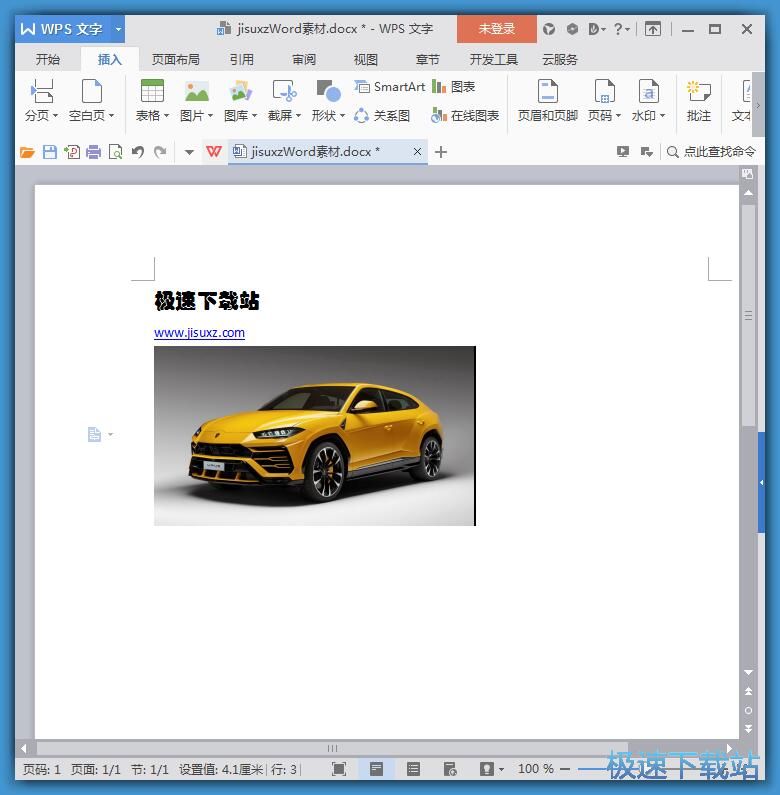The width and height of the screenshot is (780, 795).
Task: Toggle eye protection mode in status bar
Action: tap(486, 769)
